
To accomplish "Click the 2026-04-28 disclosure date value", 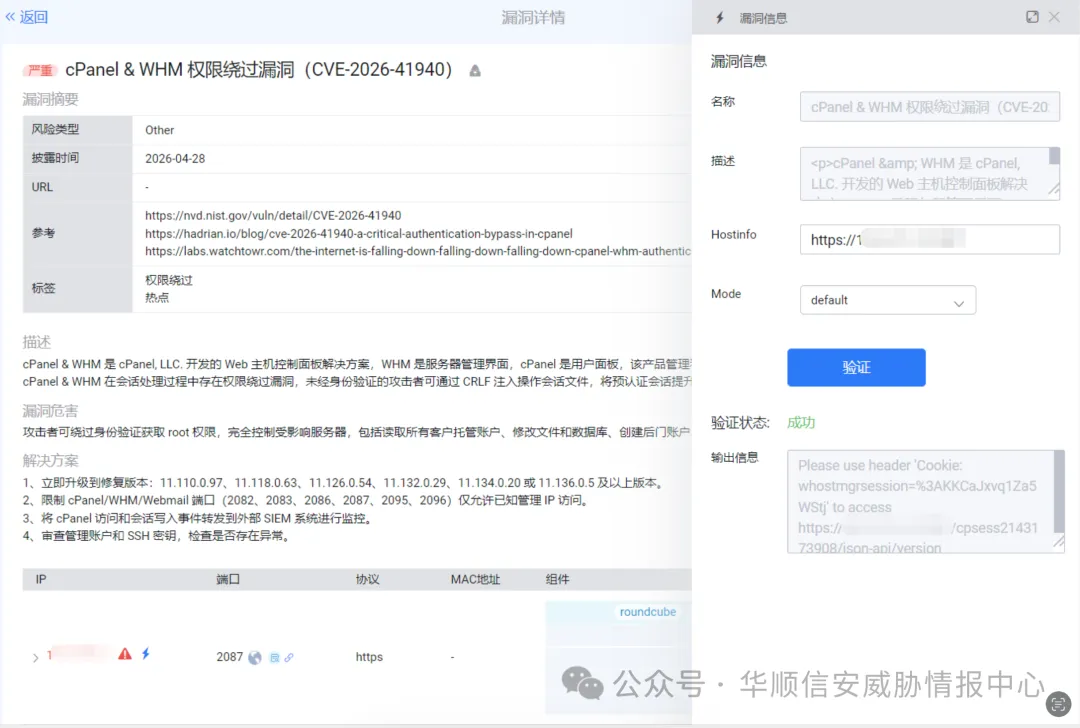I will [x=175, y=158].
